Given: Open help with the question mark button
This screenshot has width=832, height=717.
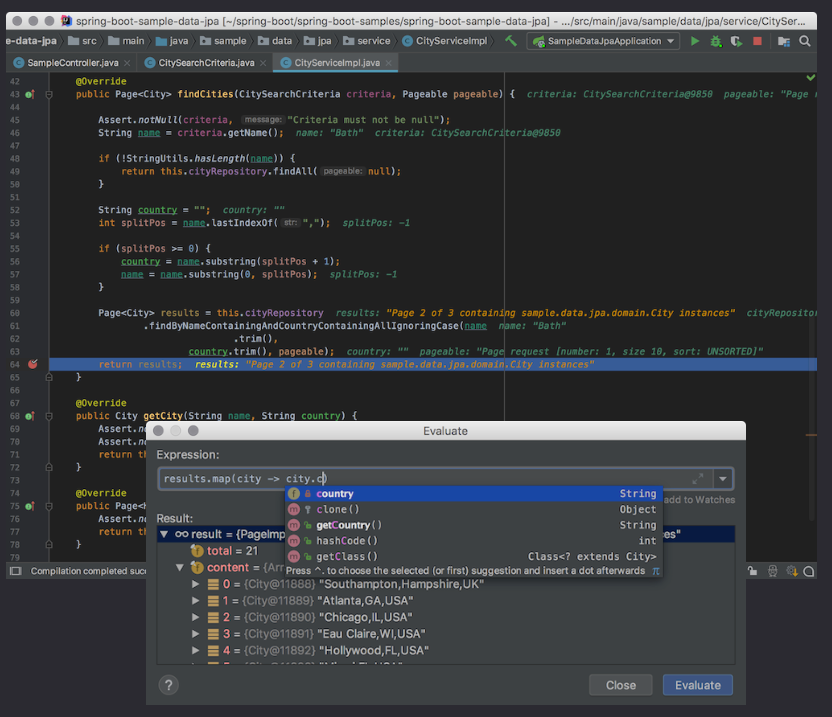Looking at the screenshot, I should click(168, 685).
